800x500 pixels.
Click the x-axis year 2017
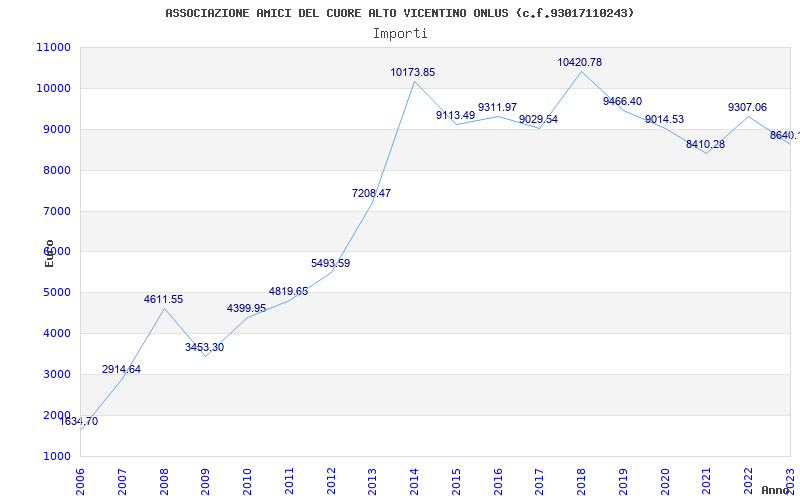pyautogui.click(x=540, y=482)
